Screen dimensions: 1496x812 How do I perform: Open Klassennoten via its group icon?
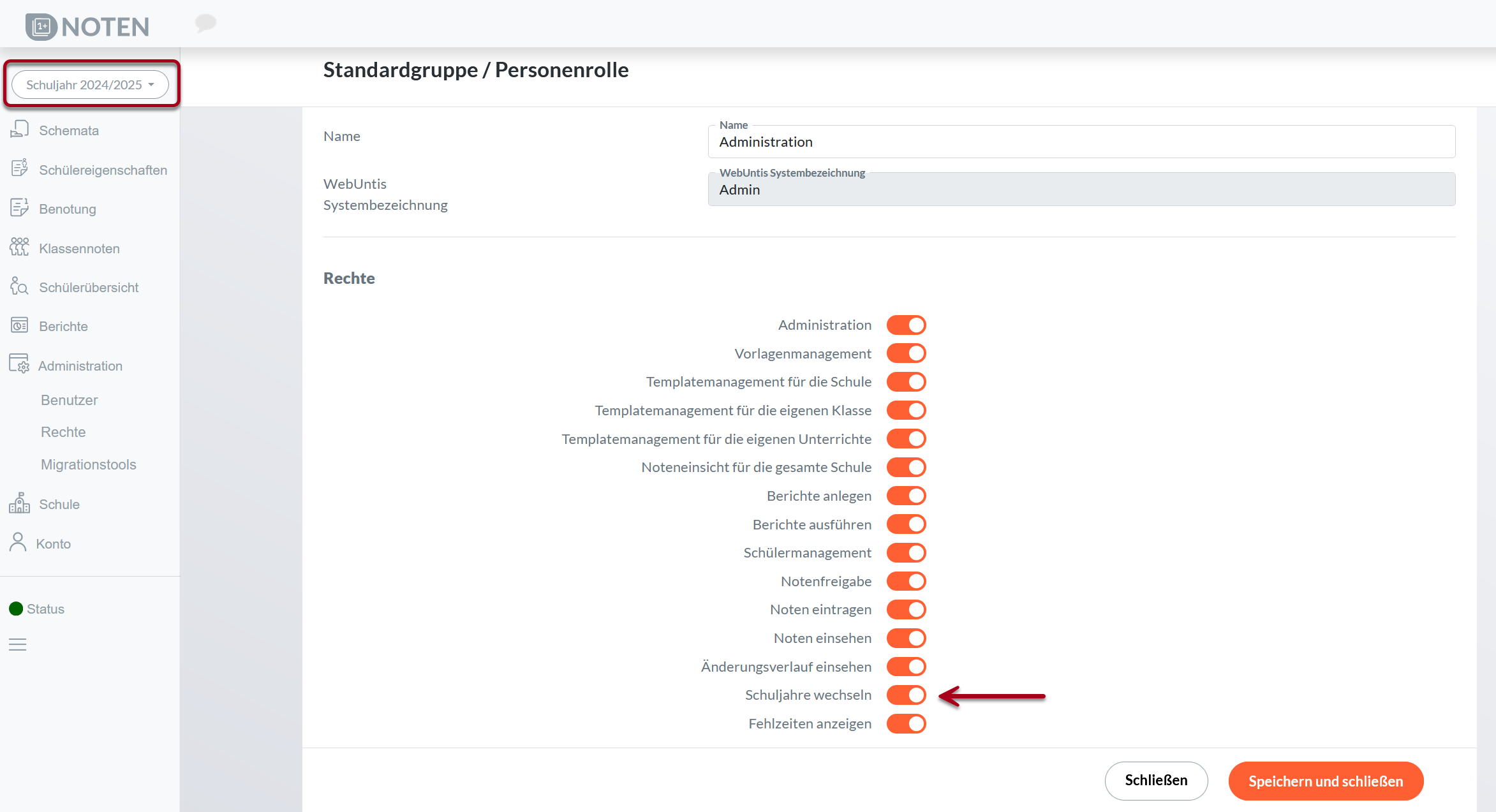pyautogui.click(x=19, y=247)
